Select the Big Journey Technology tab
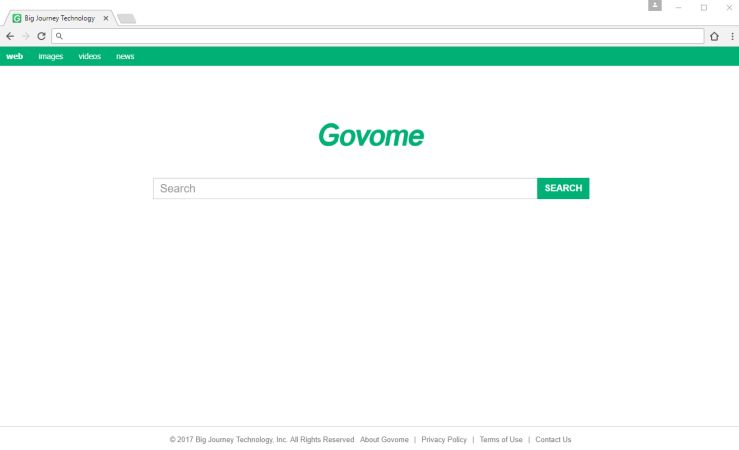Viewport: 739px width, 450px height. point(59,18)
